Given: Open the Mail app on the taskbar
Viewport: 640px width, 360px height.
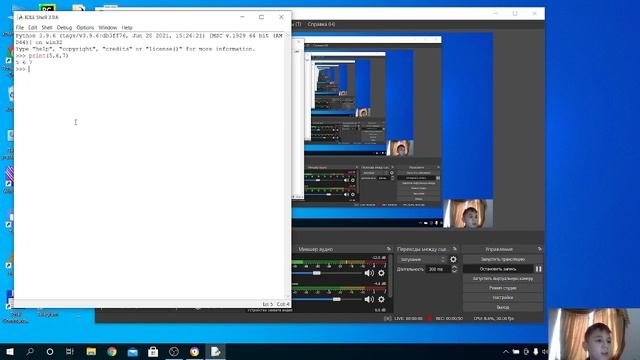Looking at the screenshot, I should 133,351.
